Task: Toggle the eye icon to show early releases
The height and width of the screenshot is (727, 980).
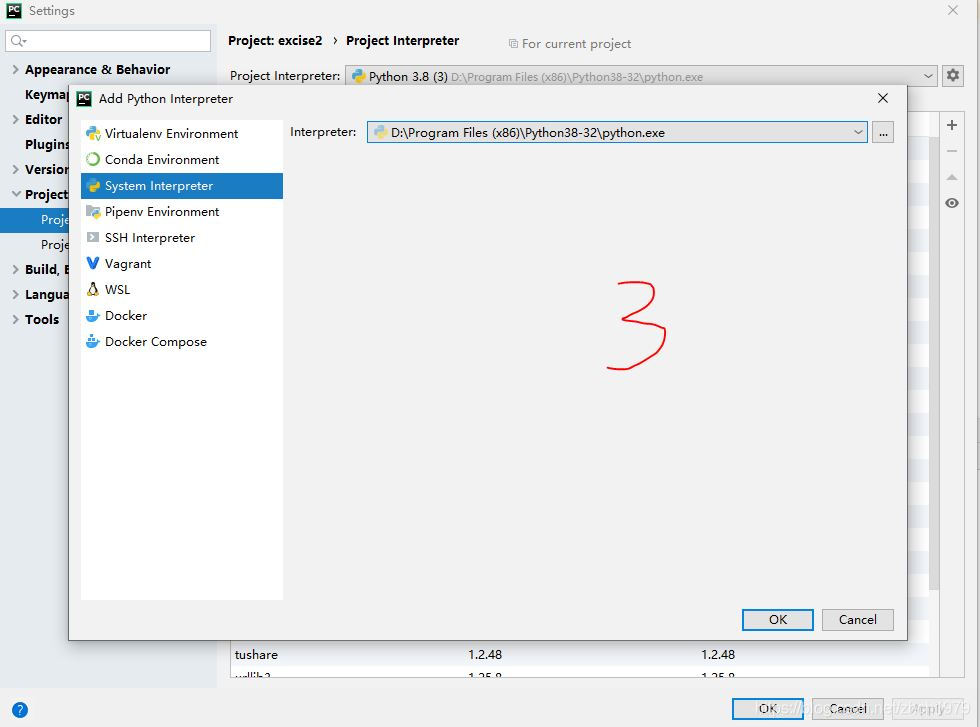Action: point(951,203)
